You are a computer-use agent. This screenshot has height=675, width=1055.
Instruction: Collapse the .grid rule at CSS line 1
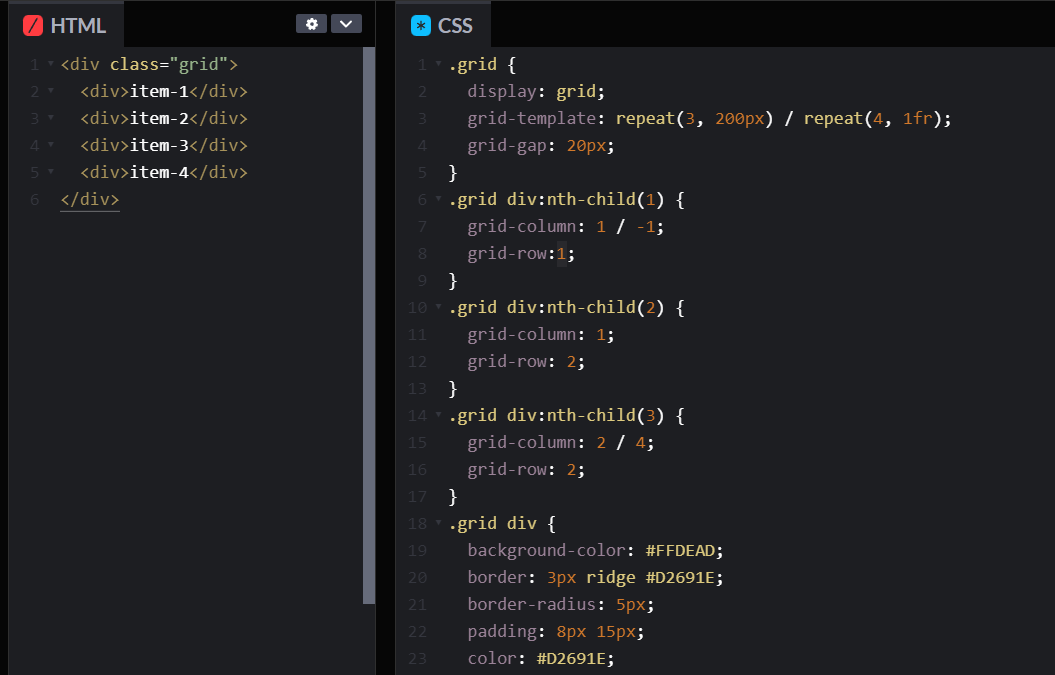click(438, 65)
